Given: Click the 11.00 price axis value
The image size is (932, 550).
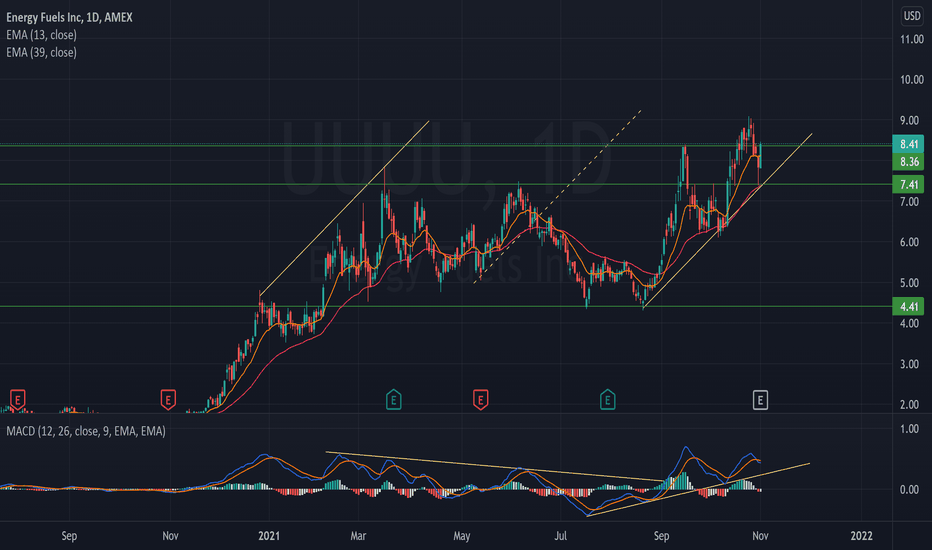Looking at the screenshot, I should (x=911, y=39).
